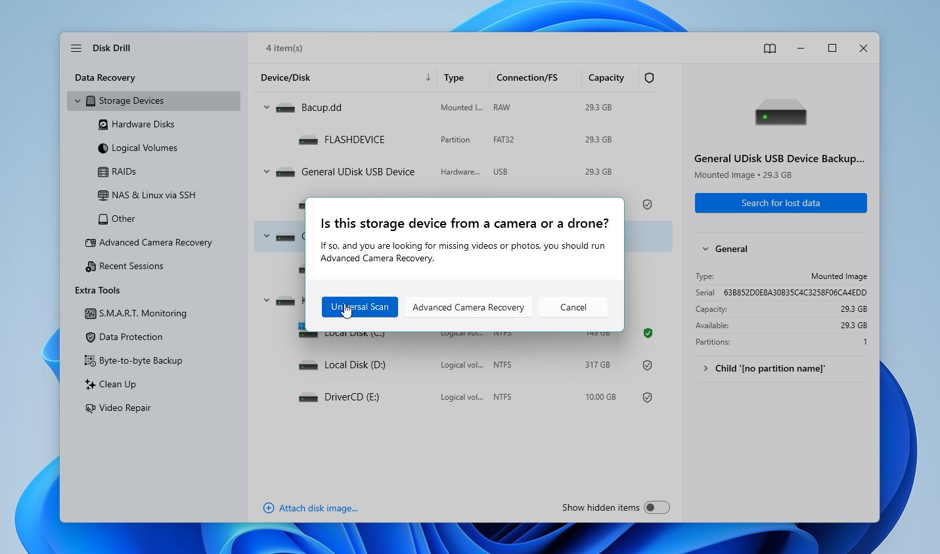
Task: Click the Byte-to-byte Backup icon
Action: point(90,360)
